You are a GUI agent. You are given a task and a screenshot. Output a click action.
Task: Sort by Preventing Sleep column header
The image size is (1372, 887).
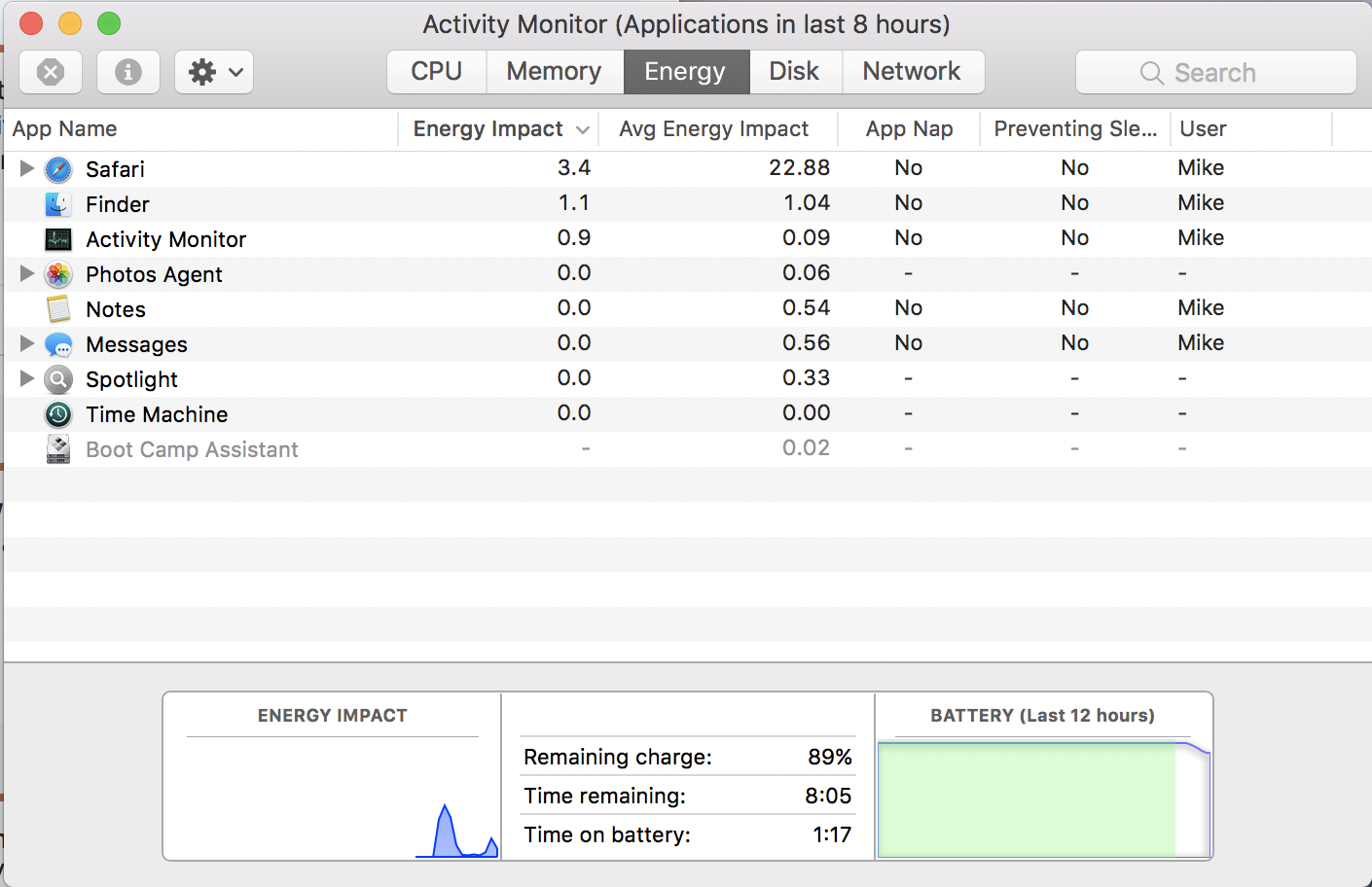pos(1075,128)
